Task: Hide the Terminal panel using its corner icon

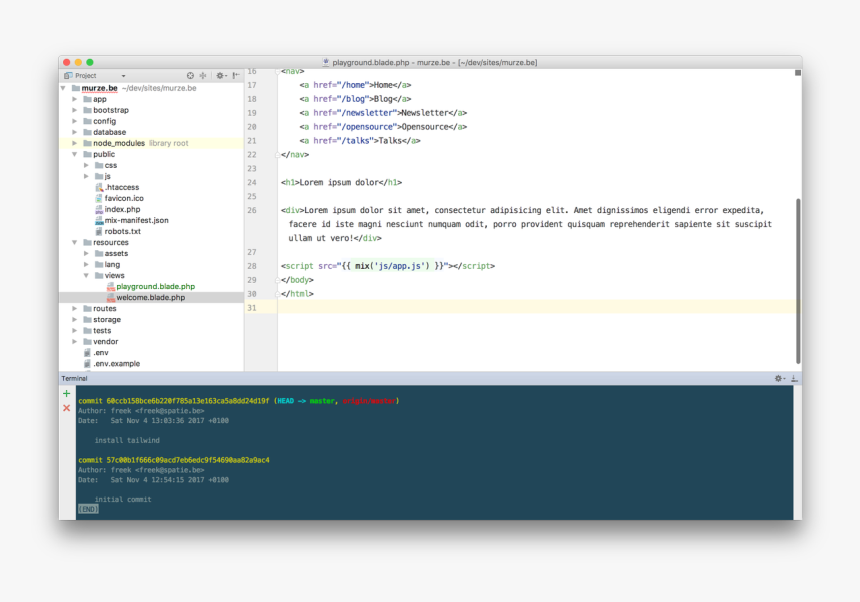Action: [794, 378]
